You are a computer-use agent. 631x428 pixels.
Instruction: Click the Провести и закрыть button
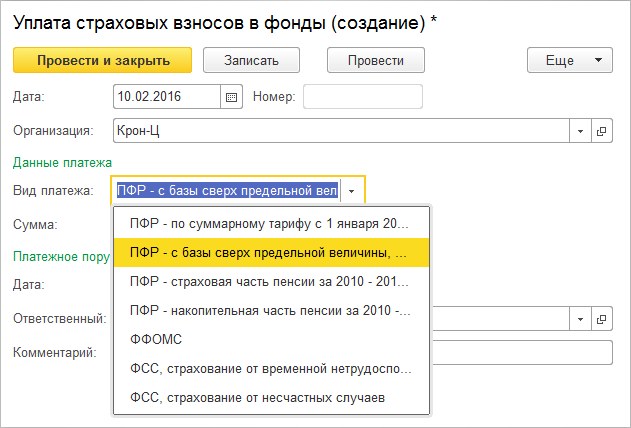(102, 61)
